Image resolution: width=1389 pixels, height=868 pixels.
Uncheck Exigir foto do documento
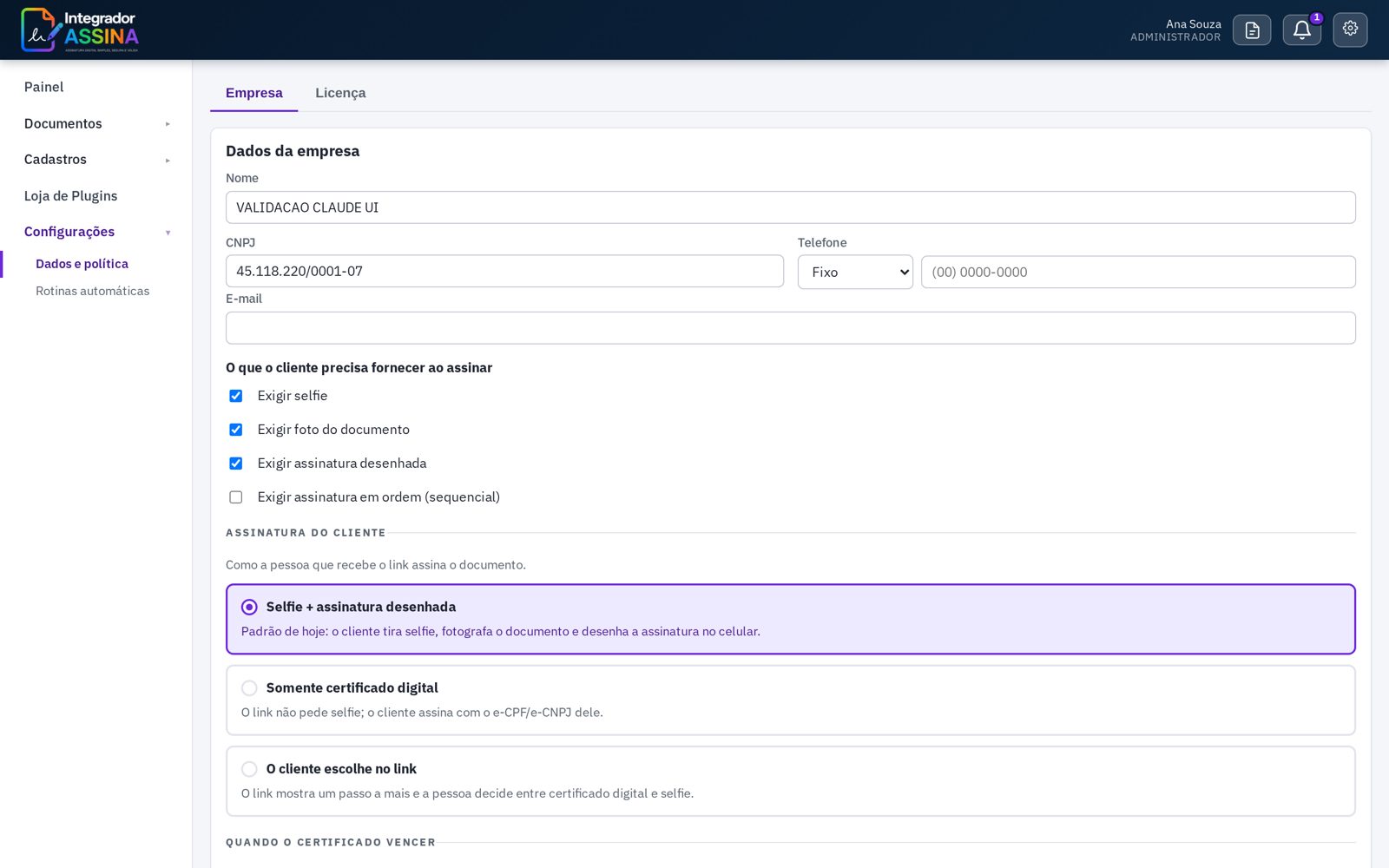click(235, 430)
